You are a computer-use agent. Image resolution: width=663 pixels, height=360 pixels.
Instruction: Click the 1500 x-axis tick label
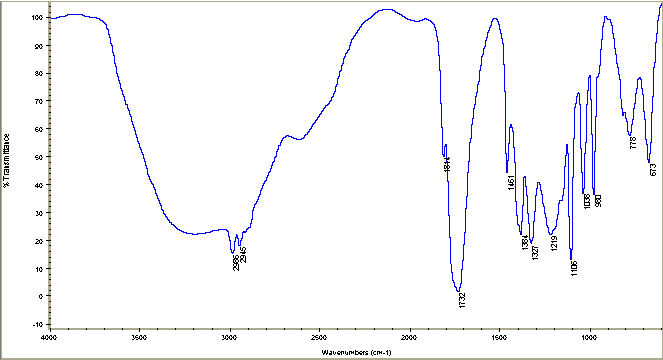pyautogui.click(x=499, y=338)
